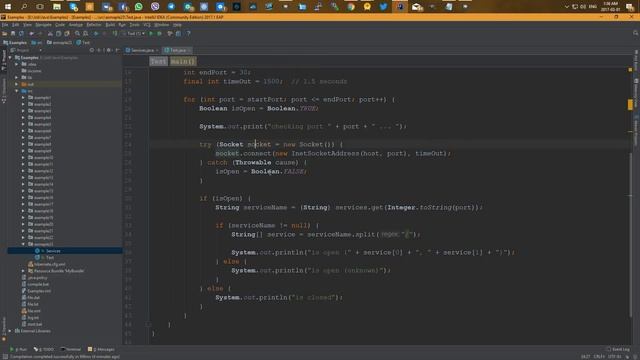Select Examples.iml in project tree
The height and width of the screenshot is (360, 640).
click(36, 291)
